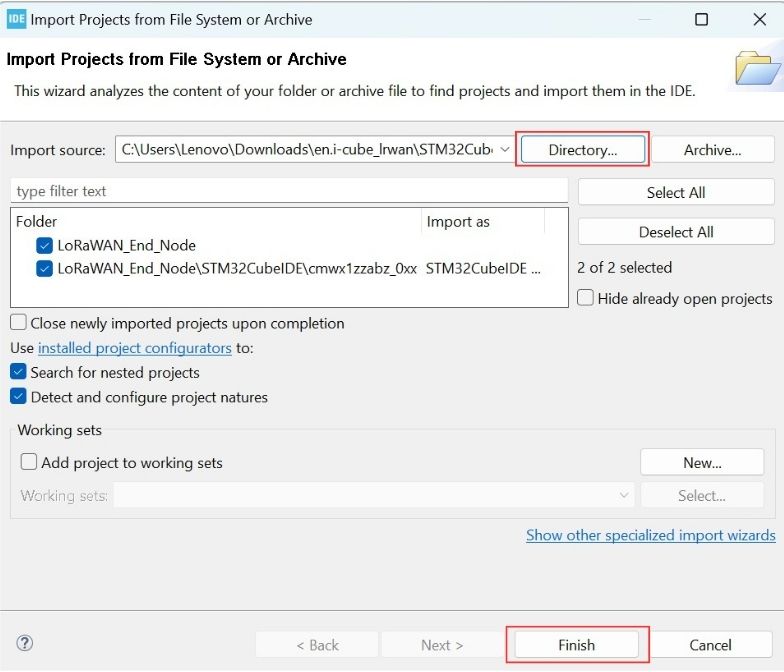Close the Import Projects dialog
Screen dimensions: 784x672
pos(759,19)
